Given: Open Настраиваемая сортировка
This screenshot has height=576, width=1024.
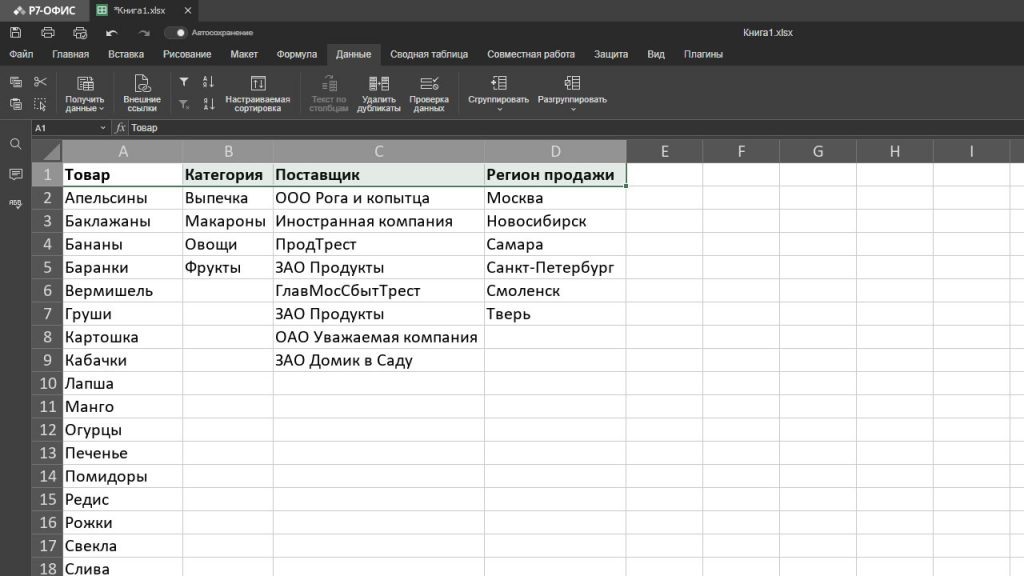Looking at the screenshot, I should (257, 93).
